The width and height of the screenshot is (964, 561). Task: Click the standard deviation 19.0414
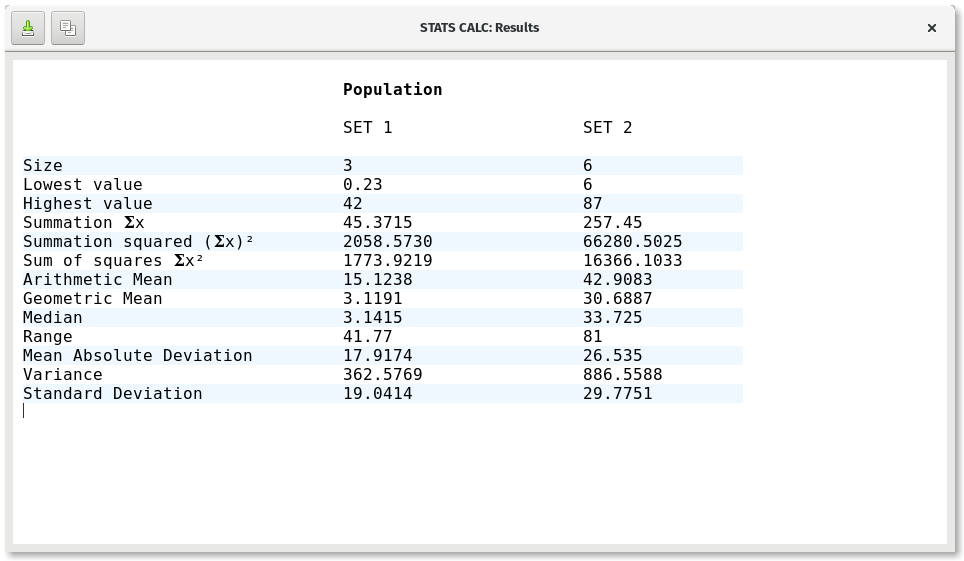tap(377, 394)
